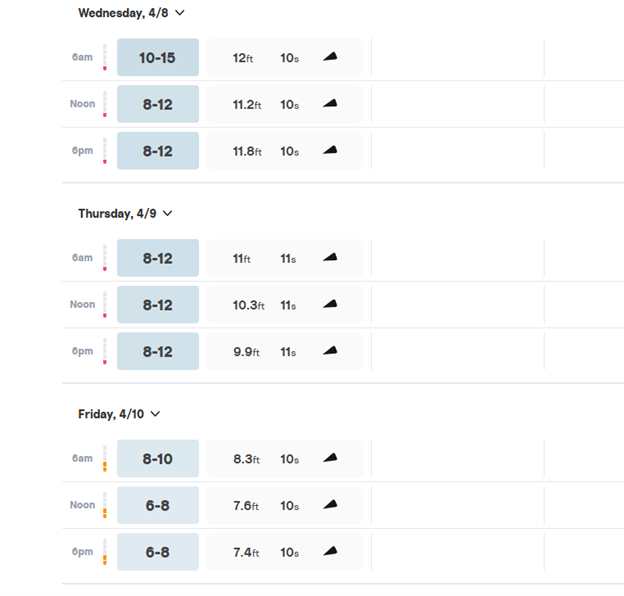624x596 pixels.
Task: Click swell direction arrow for Friday 6pm
Action: click(330, 552)
